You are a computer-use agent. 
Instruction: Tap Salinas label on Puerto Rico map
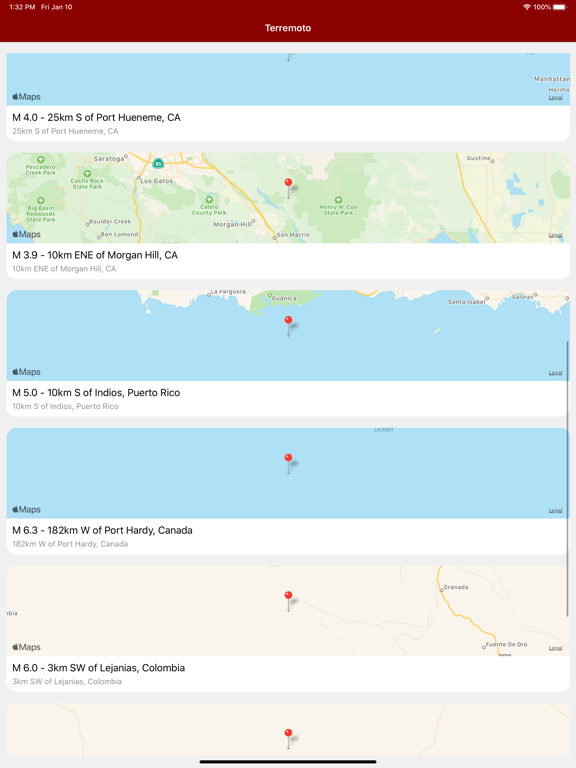click(x=523, y=297)
